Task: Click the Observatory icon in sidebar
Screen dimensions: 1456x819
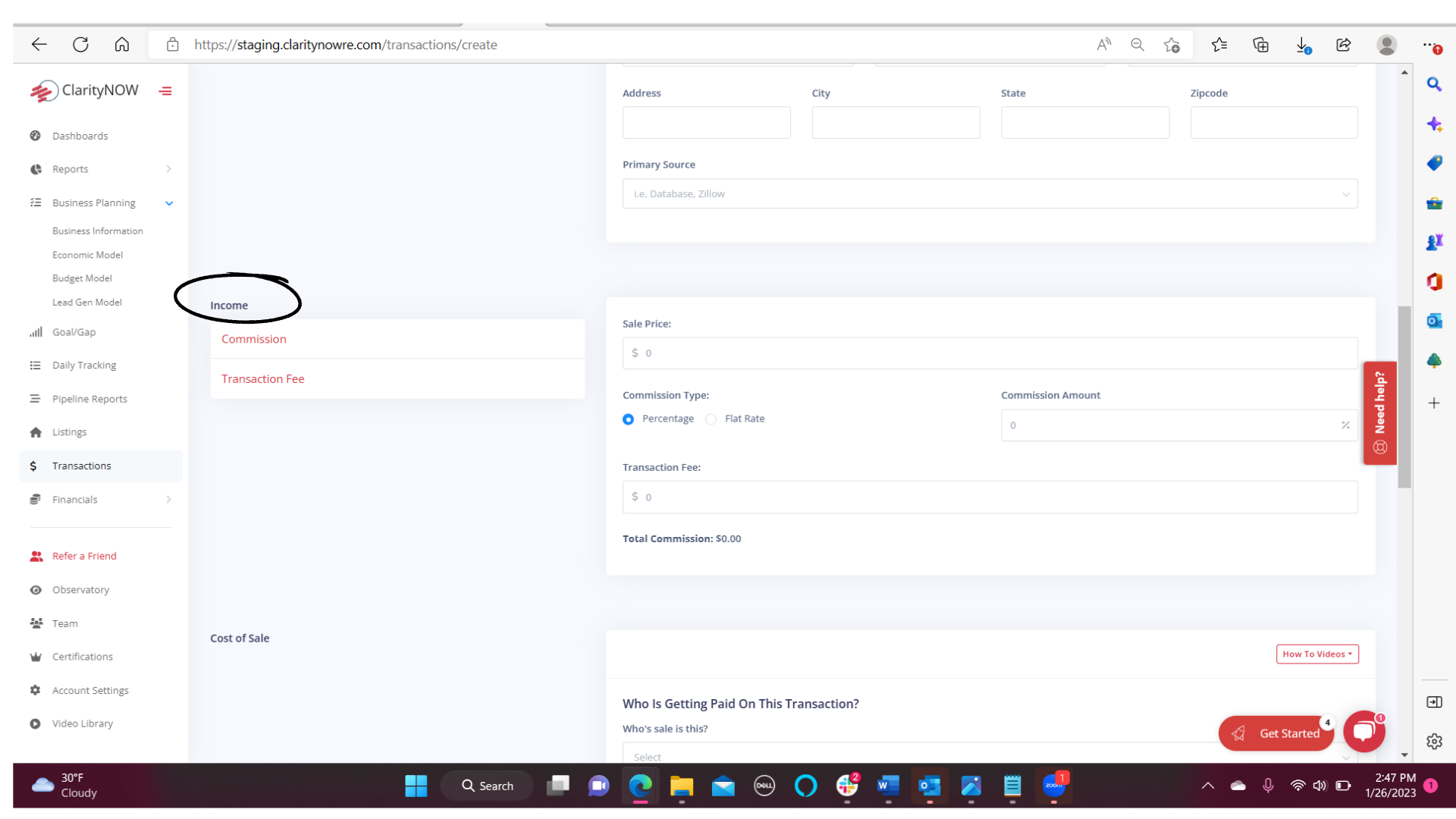Action: (37, 589)
